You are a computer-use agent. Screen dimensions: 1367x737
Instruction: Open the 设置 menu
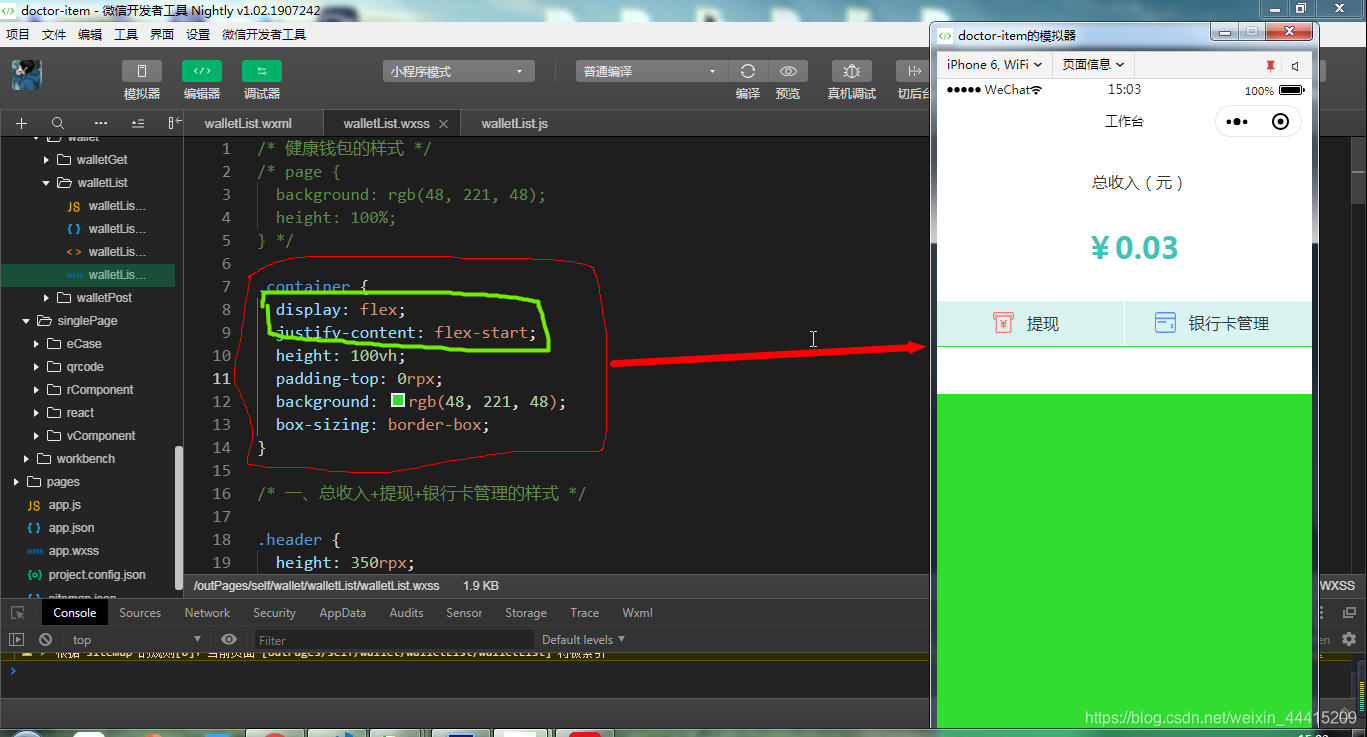[198, 34]
